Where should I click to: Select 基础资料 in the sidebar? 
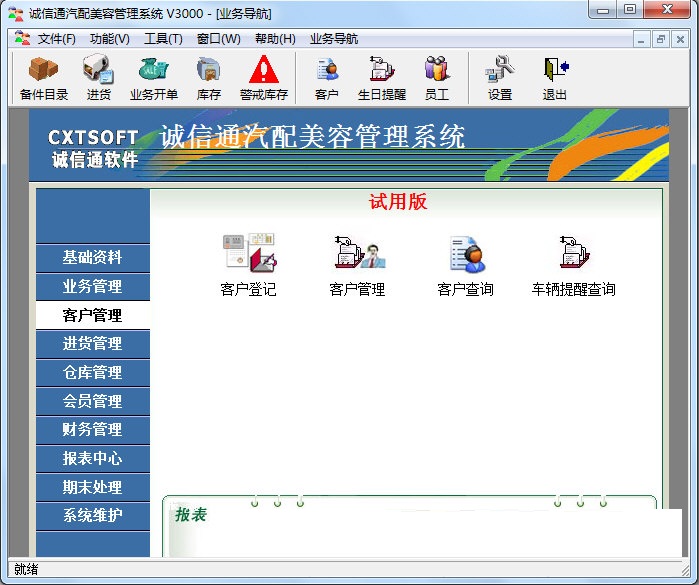pyautogui.click(x=93, y=257)
